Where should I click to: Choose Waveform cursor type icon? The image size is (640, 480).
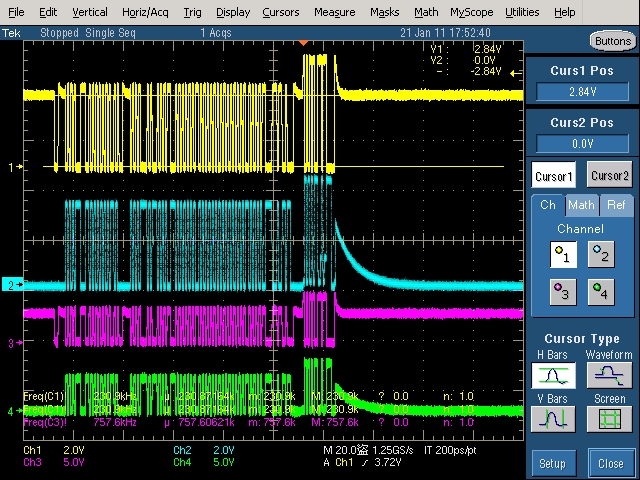click(x=609, y=376)
